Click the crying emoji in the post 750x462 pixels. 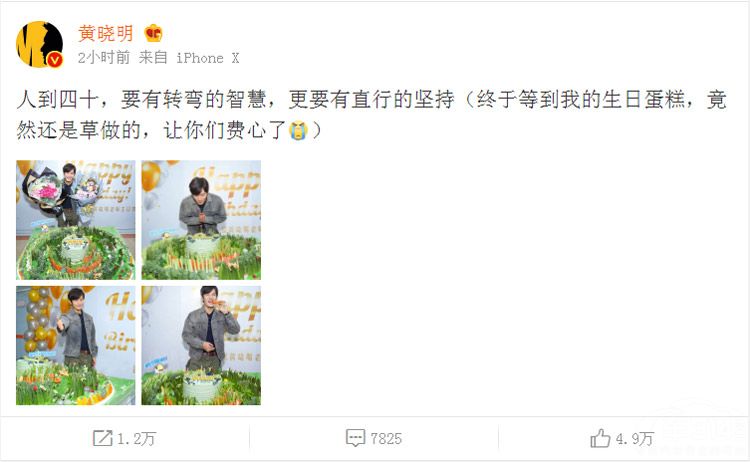pos(298,130)
